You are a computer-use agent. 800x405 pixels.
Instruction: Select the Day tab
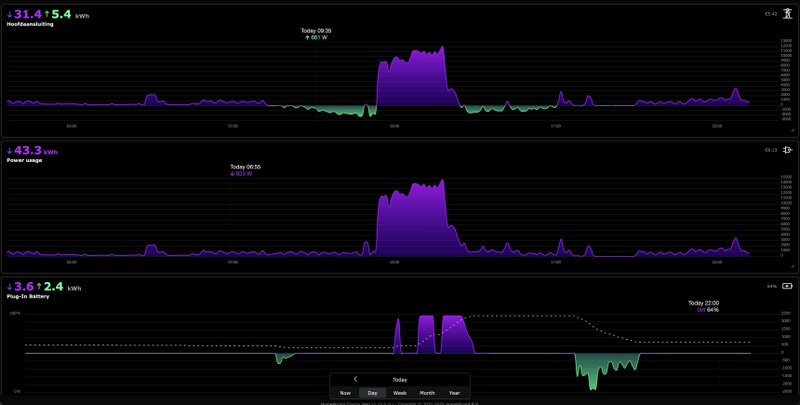[373, 393]
